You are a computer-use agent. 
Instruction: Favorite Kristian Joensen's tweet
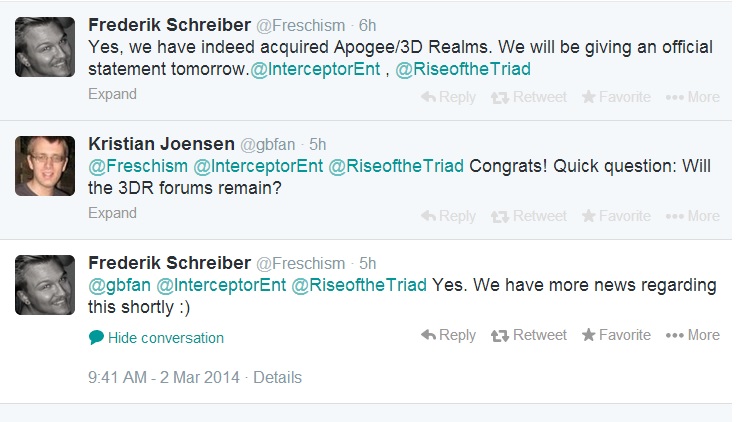616,215
